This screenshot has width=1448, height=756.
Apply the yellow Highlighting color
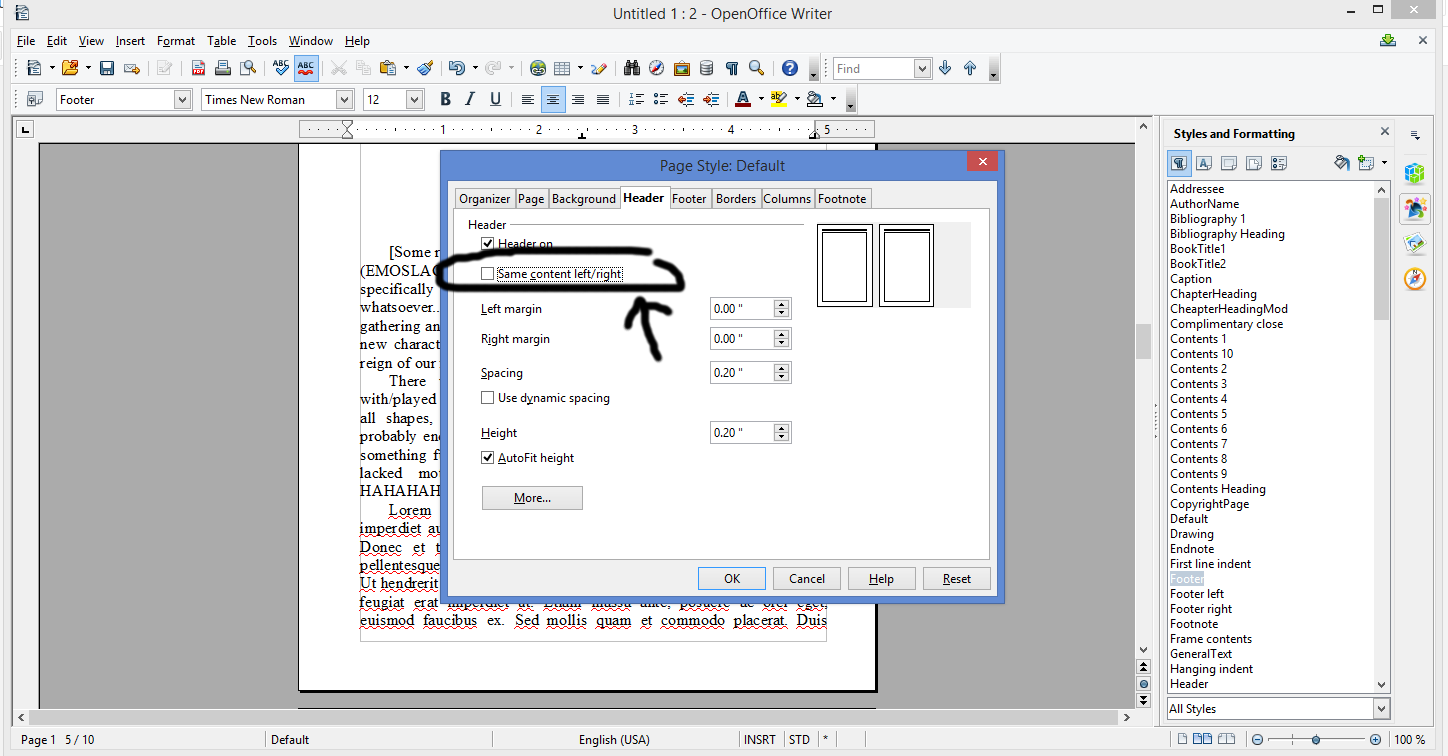(779, 99)
